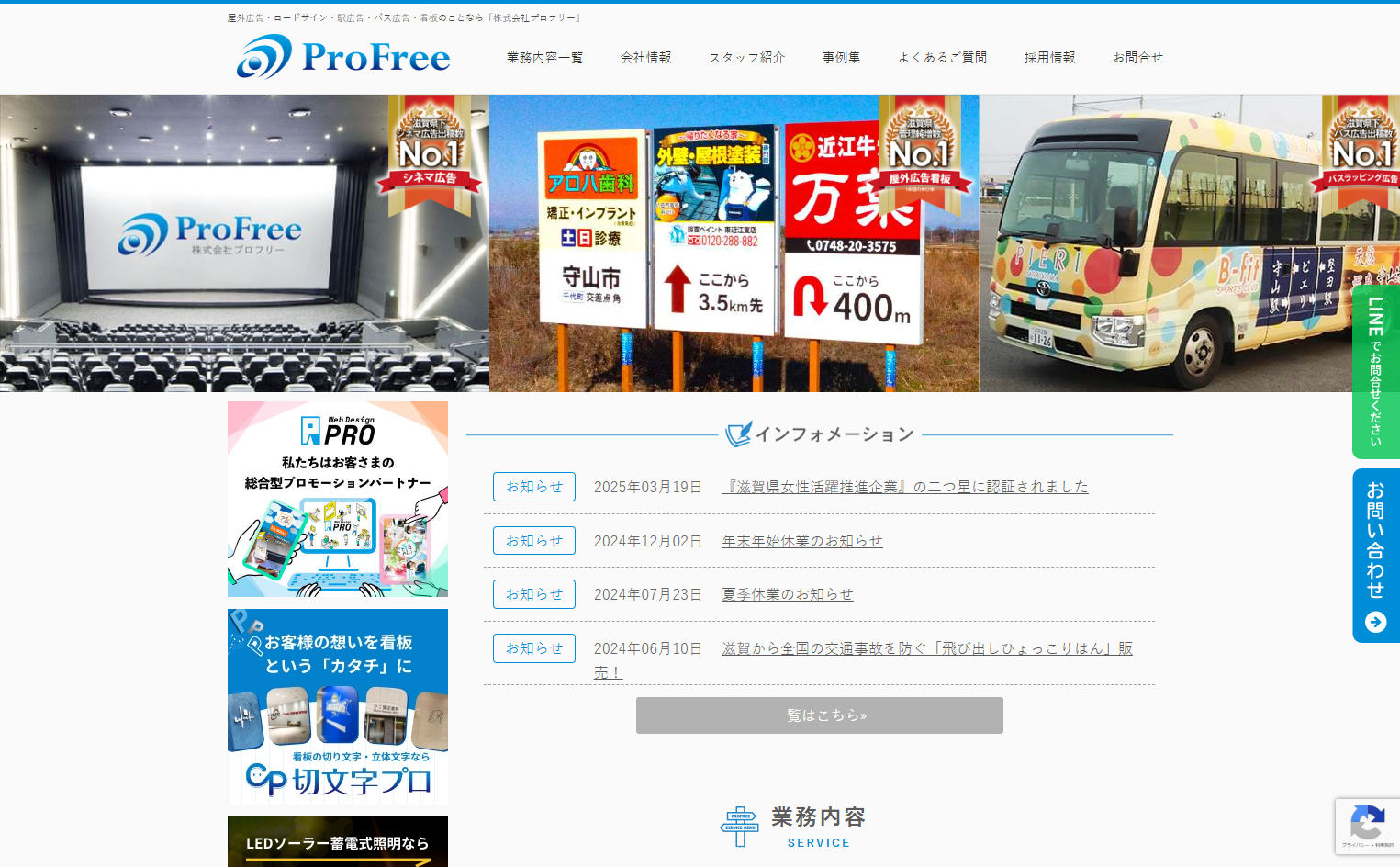Click the reCAPTCHA badge
The width and height of the screenshot is (1400, 867).
pos(1368,827)
